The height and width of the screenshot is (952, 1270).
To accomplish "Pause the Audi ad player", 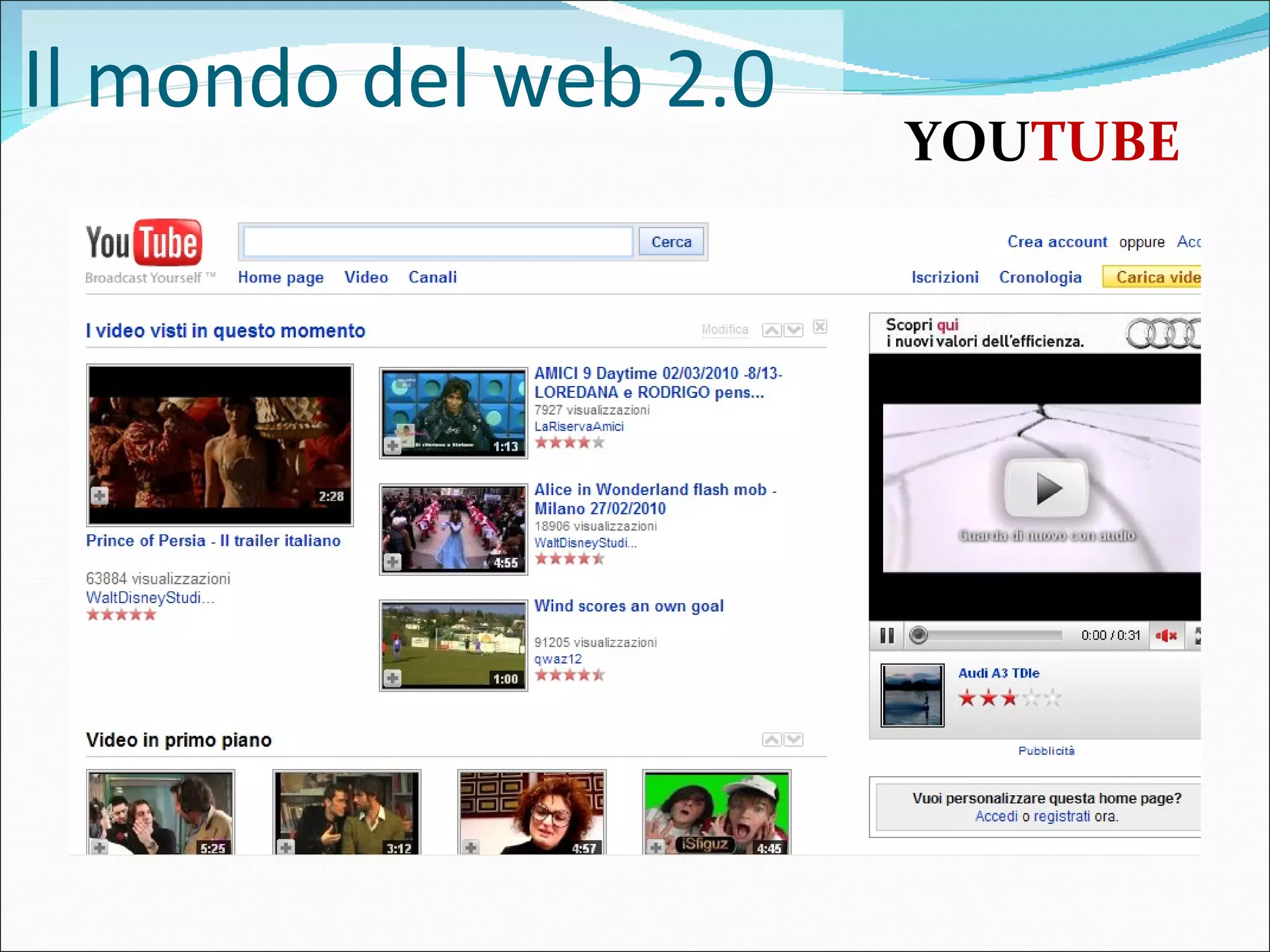I will (x=887, y=635).
